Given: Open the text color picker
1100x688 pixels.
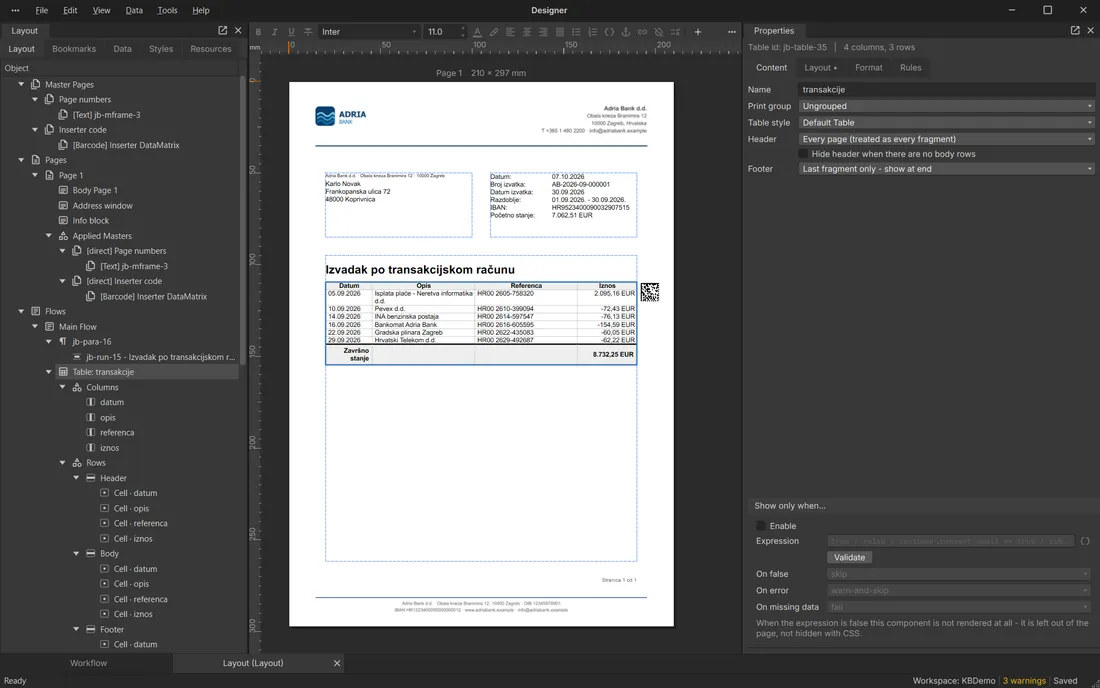Looking at the screenshot, I should click(477, 32).
